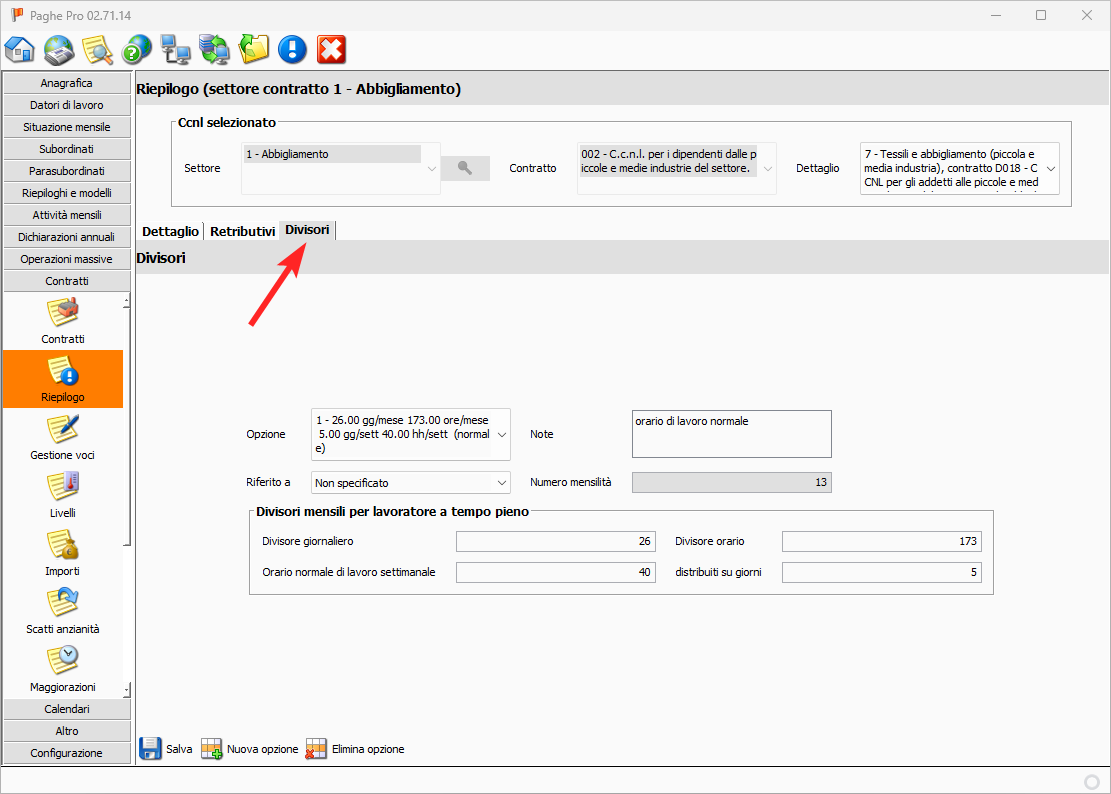Switch to the Retributivi tab
This screenshot has height=794, width=1111.
click(242, 231)
